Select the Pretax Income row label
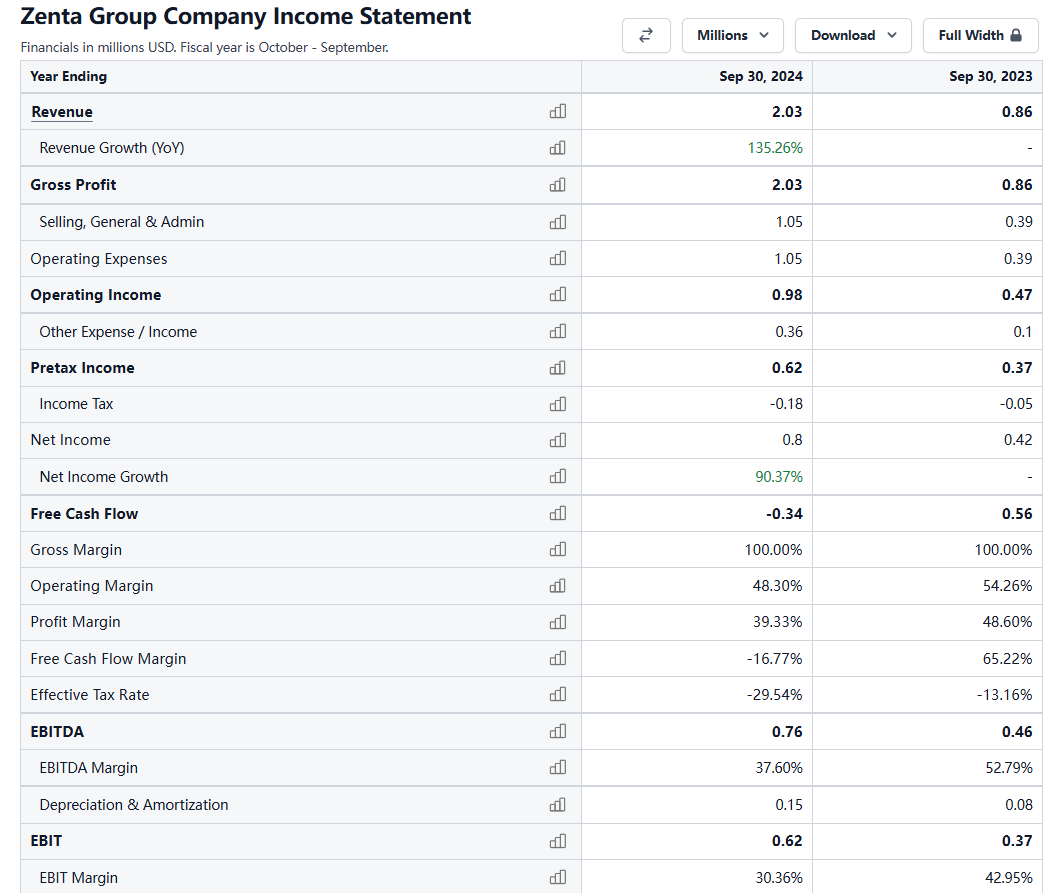The height and width of the screenshot is (893, 1061). (82, 368)
